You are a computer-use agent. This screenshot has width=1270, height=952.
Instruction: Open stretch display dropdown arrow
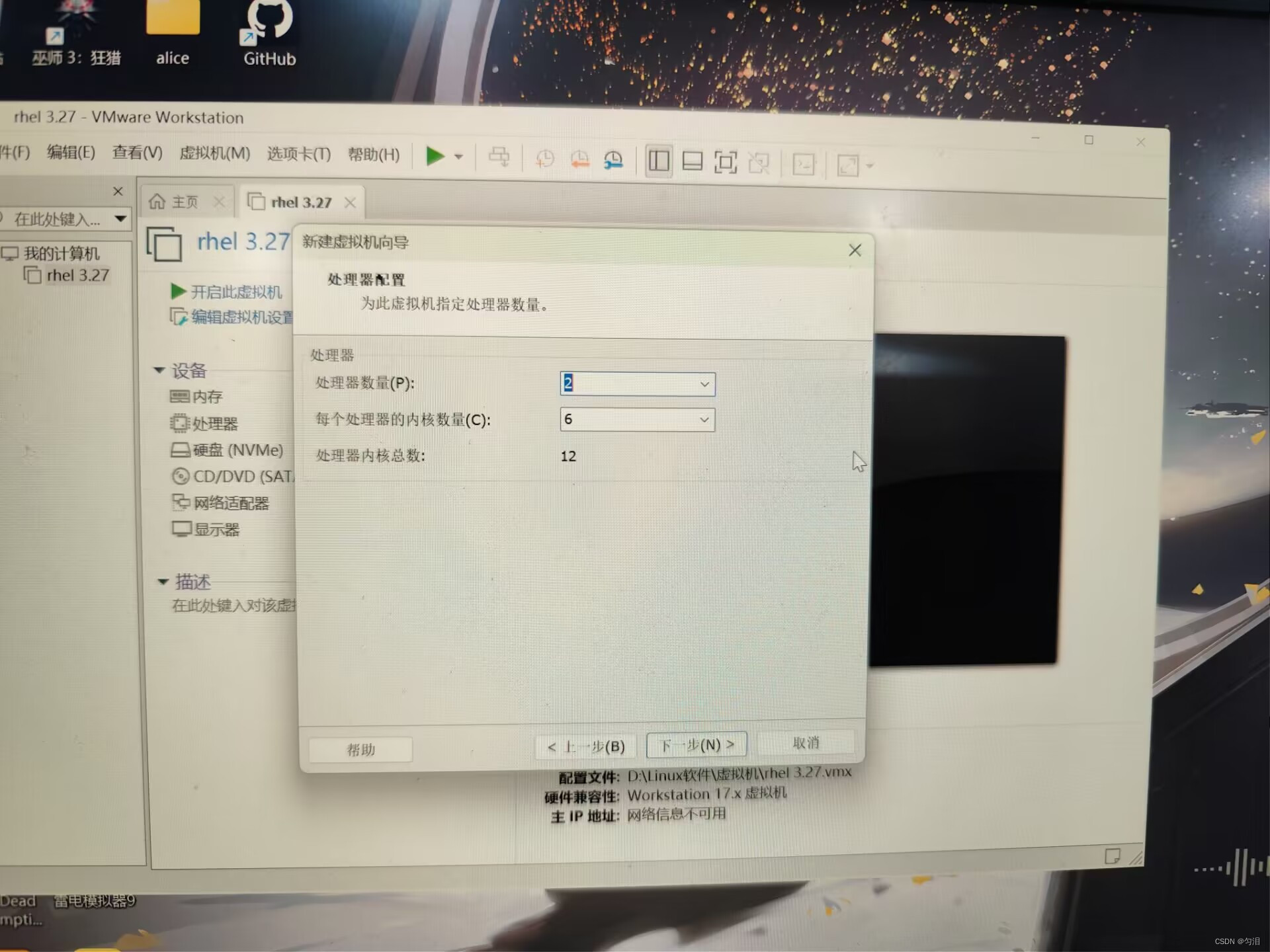[870, 166]
